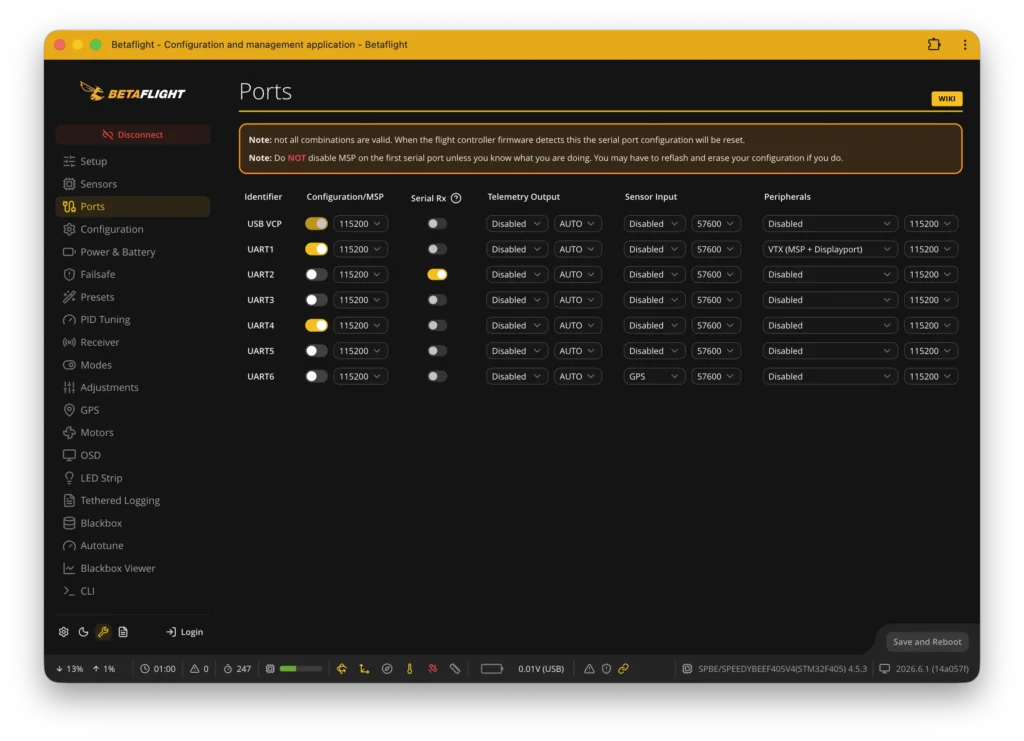Click the 0.01V (USB) voltage readout
The image size is (1024, 741).
pyautogui.click(x=541, y=669)
